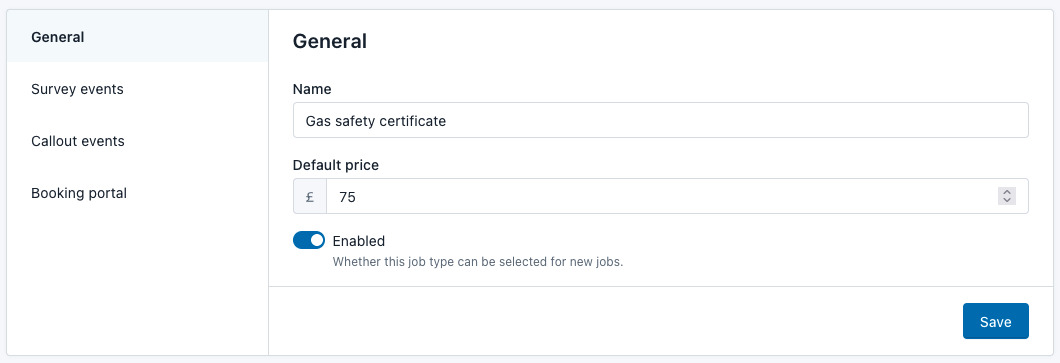Click the 'Enabled' label next to switch
The image size is (1060, 363).
(x=359, y=241)
